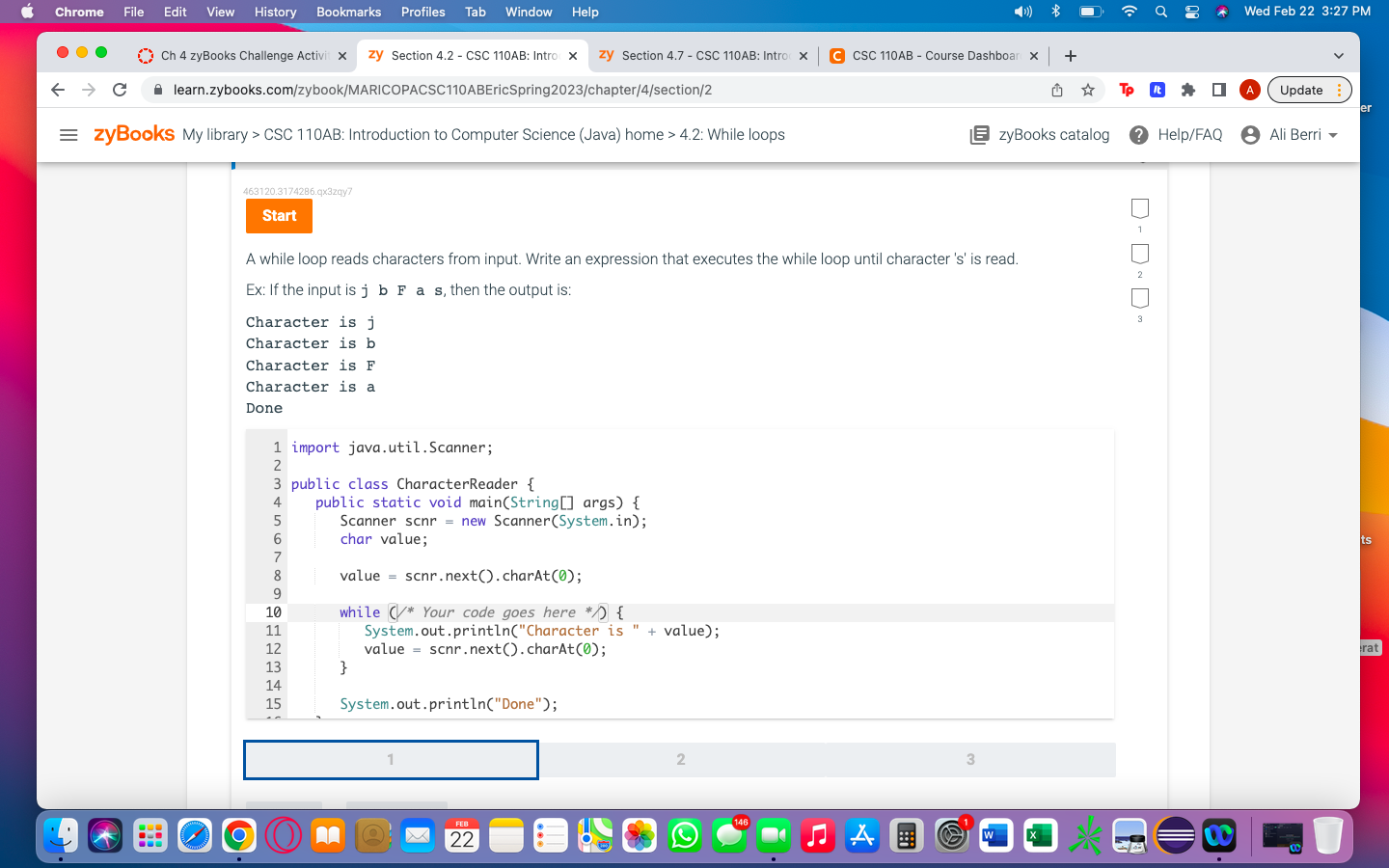Mark activity checkpoint 3 as complete
Screen dimensions: 1389x868
tap(1139, 299)
